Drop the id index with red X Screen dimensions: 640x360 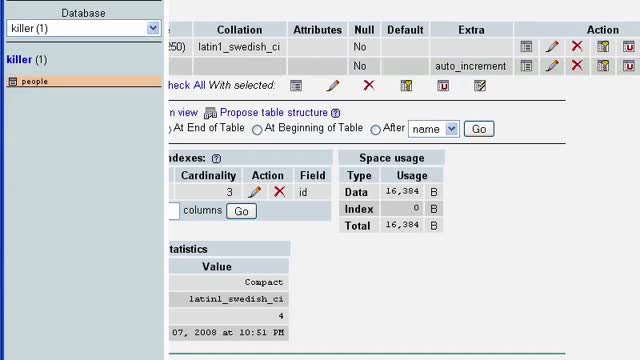coord(280,191)
